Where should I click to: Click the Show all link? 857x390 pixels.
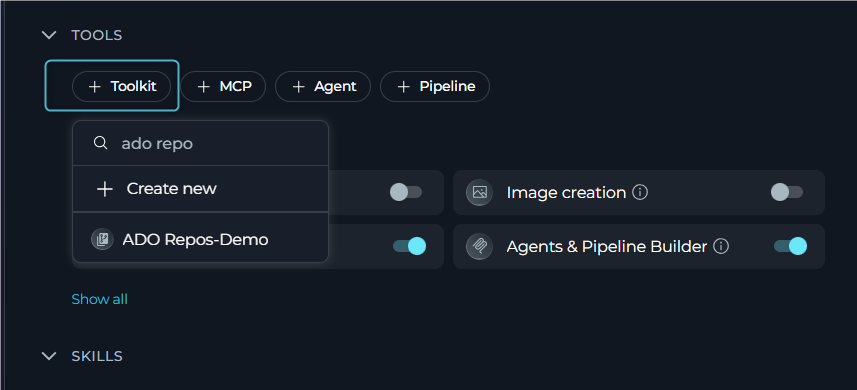point(99,299)
